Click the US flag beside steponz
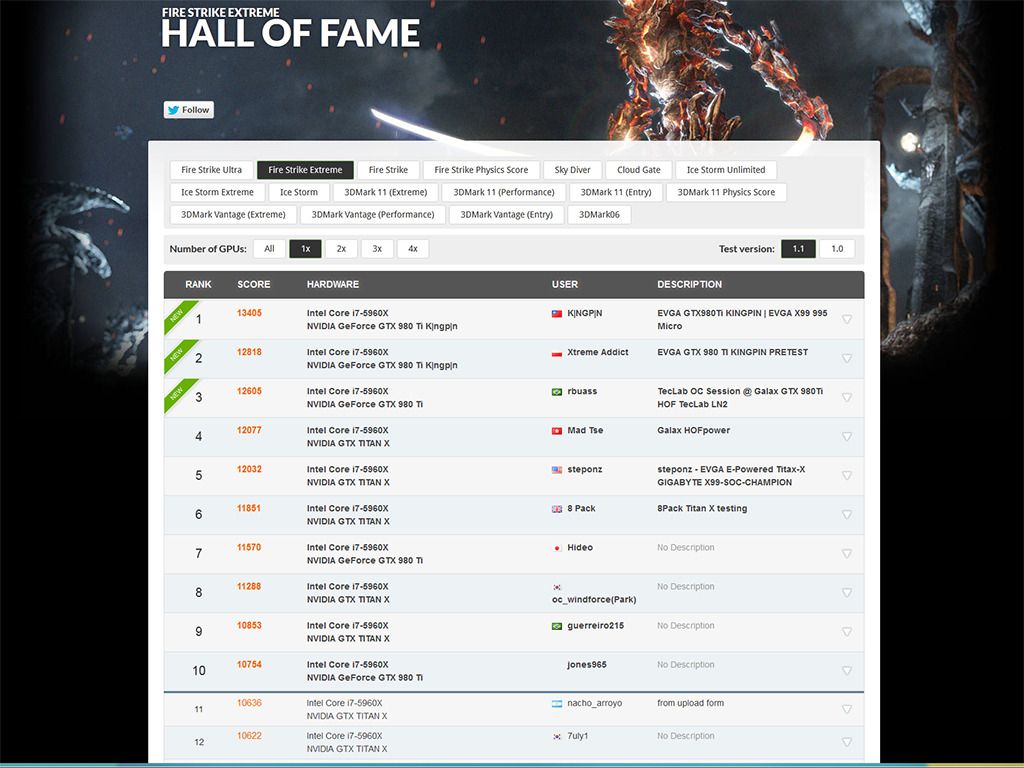Viewport: 1024px width, 768px height. [x=557, y=470]
